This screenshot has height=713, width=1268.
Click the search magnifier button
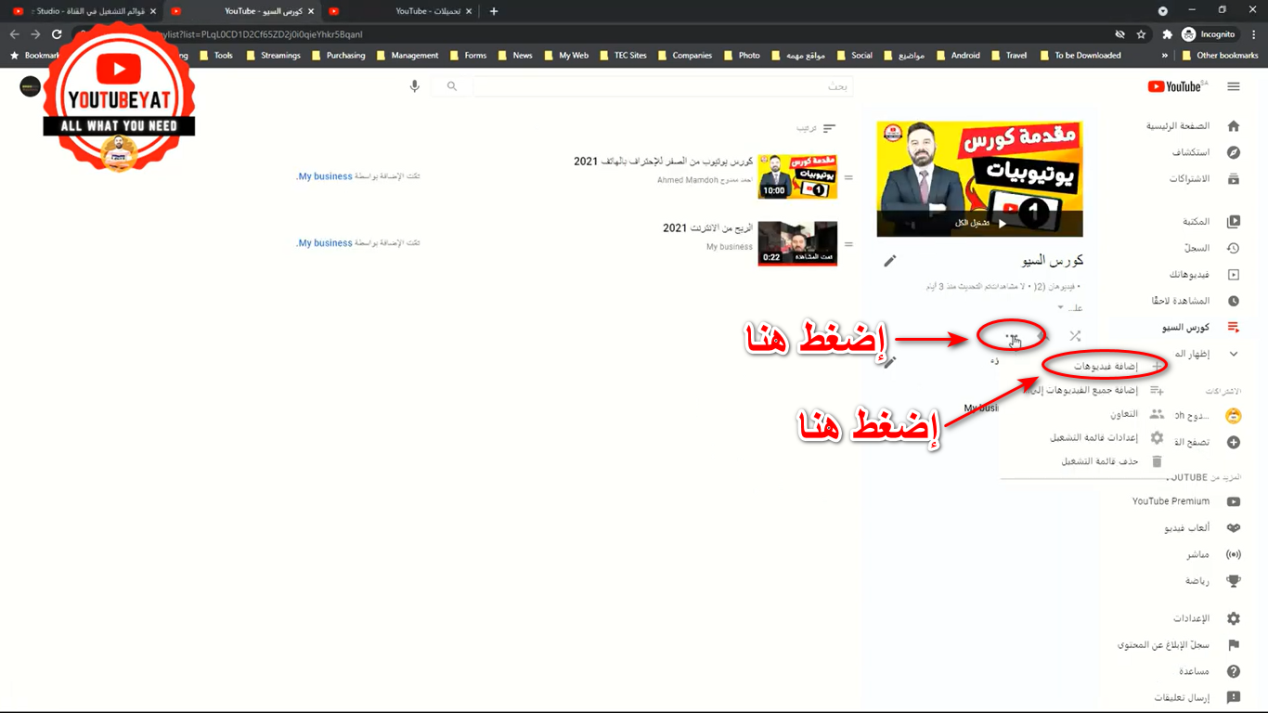[452, 87]
